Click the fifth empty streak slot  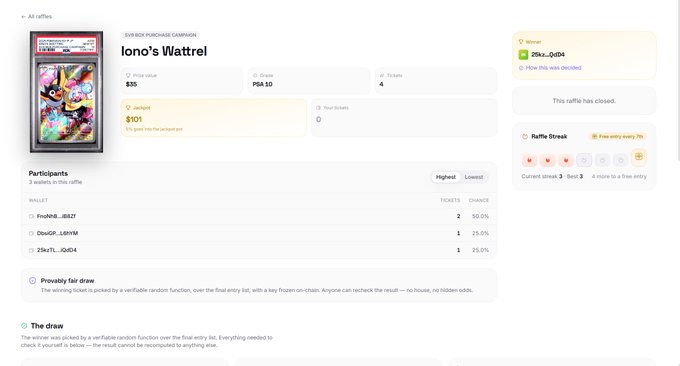pos(602,160)
